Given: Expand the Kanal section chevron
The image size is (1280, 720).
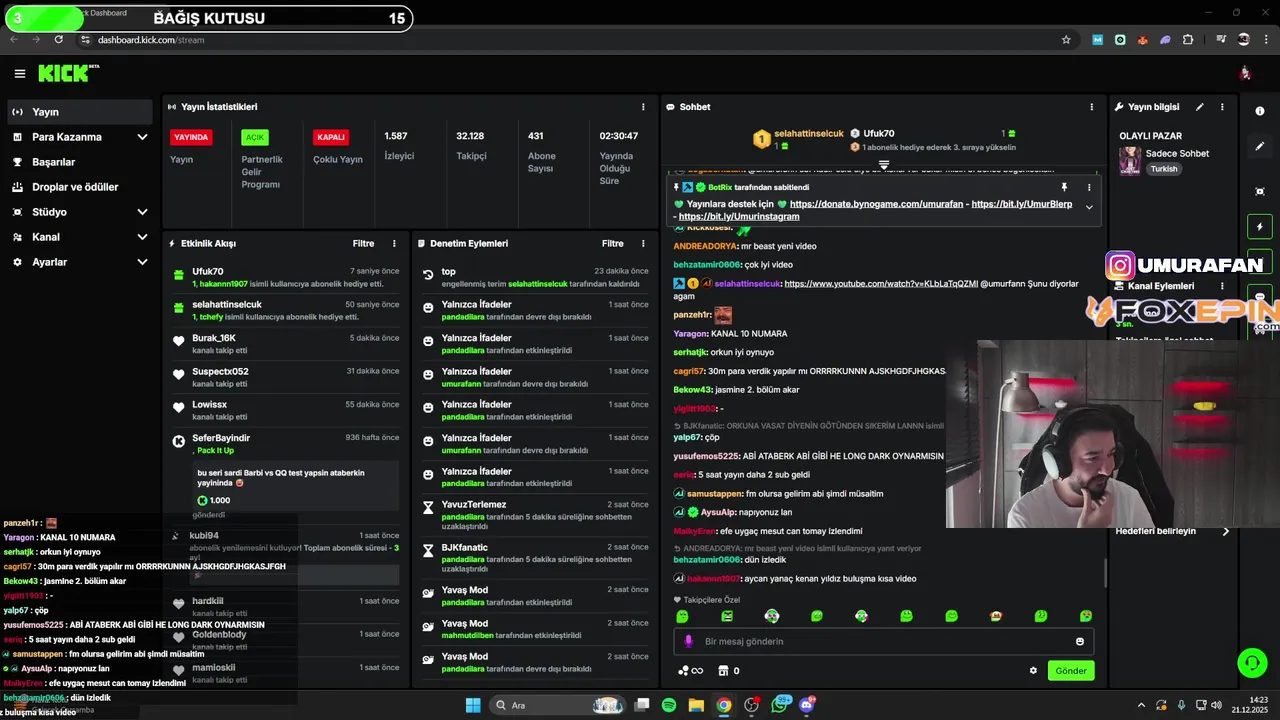Looking at the screenshot, I should 142,237.
